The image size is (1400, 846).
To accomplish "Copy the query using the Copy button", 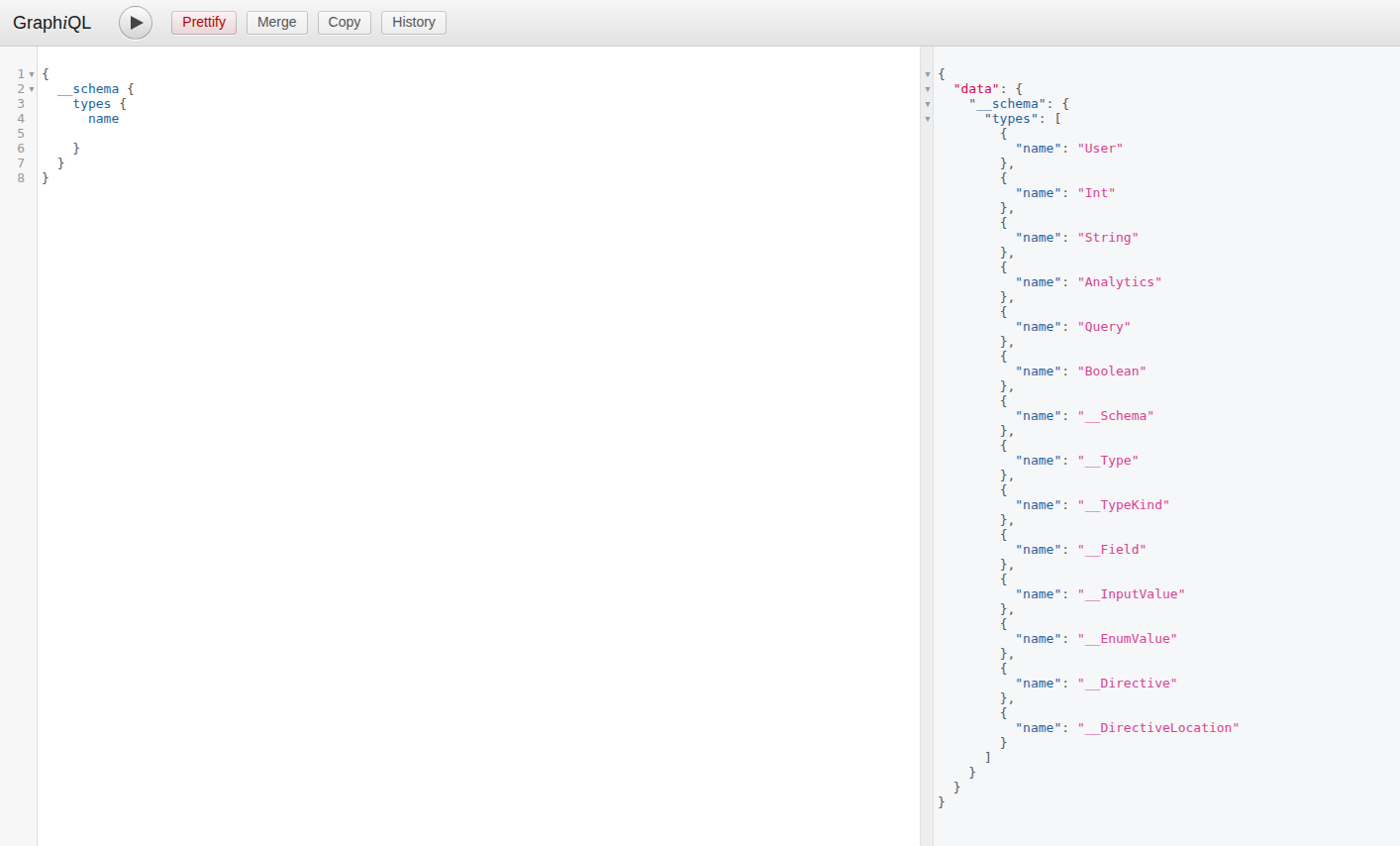I will point(344,23).
